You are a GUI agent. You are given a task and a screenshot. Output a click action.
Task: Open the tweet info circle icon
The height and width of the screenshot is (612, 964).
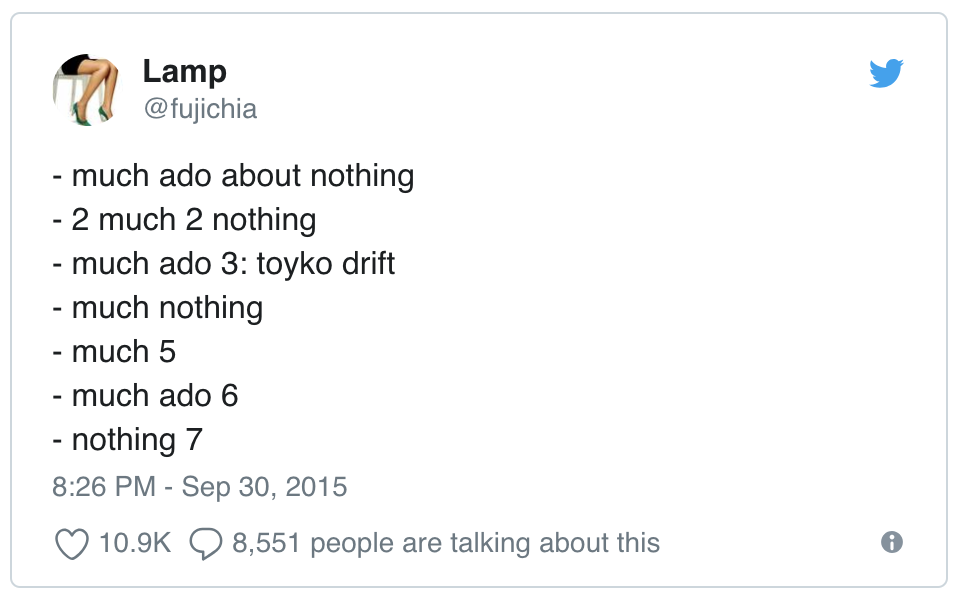coord(892,542)
